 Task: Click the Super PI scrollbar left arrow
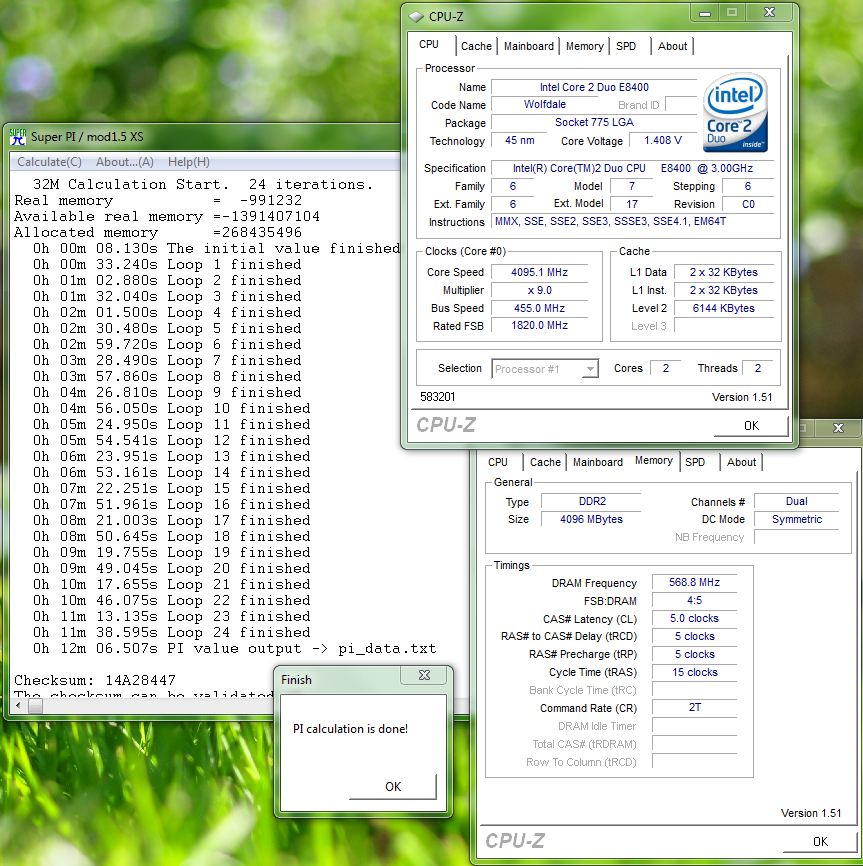19,705
